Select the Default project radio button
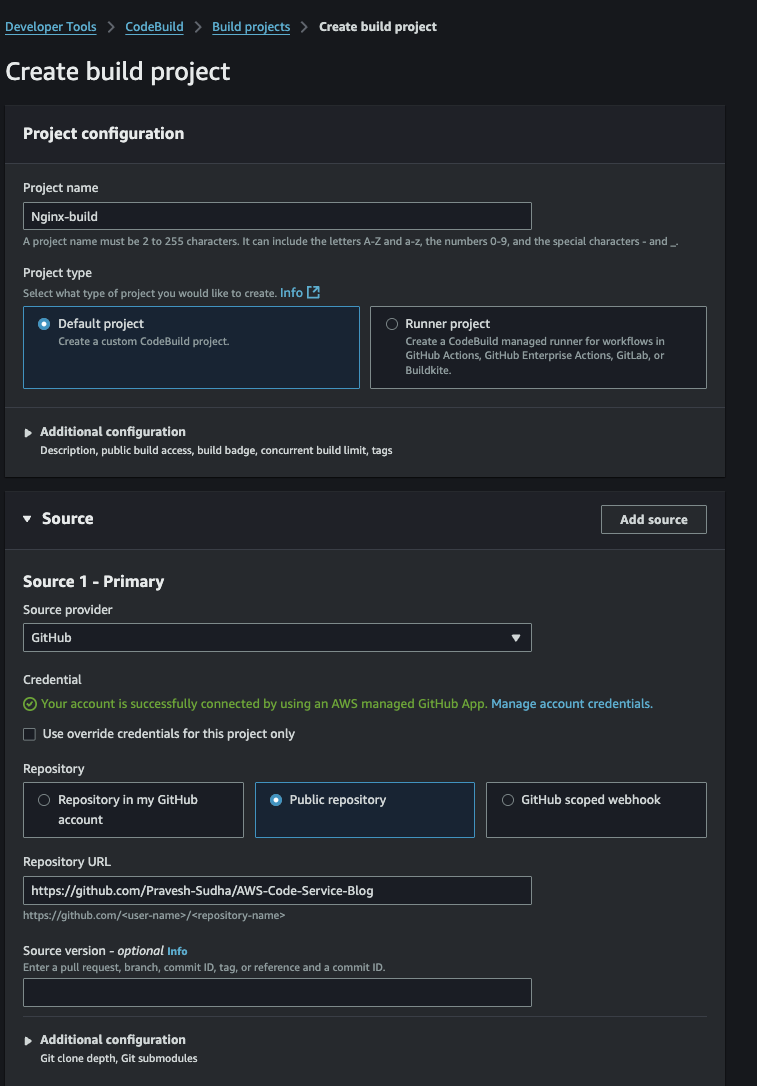 point(44,324)
